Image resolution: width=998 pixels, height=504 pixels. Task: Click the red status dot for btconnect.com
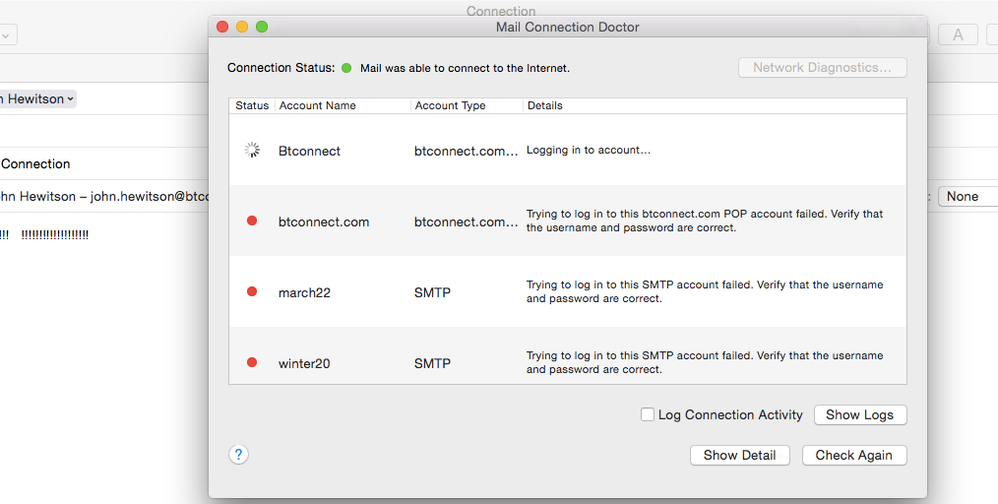tap(252, 221)
